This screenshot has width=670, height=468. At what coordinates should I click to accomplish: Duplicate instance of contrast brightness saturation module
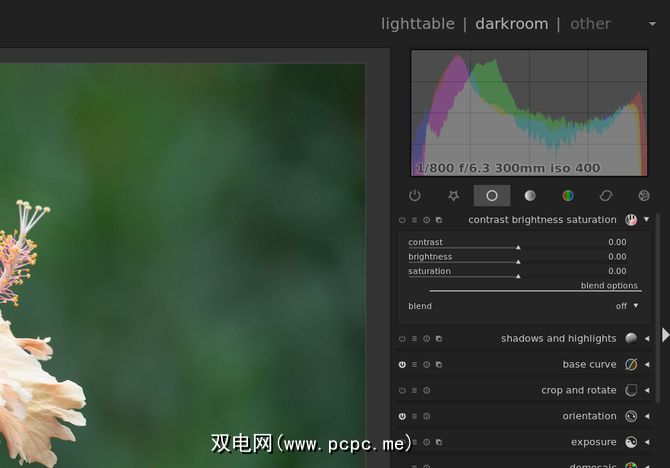[x=439, y=220]
